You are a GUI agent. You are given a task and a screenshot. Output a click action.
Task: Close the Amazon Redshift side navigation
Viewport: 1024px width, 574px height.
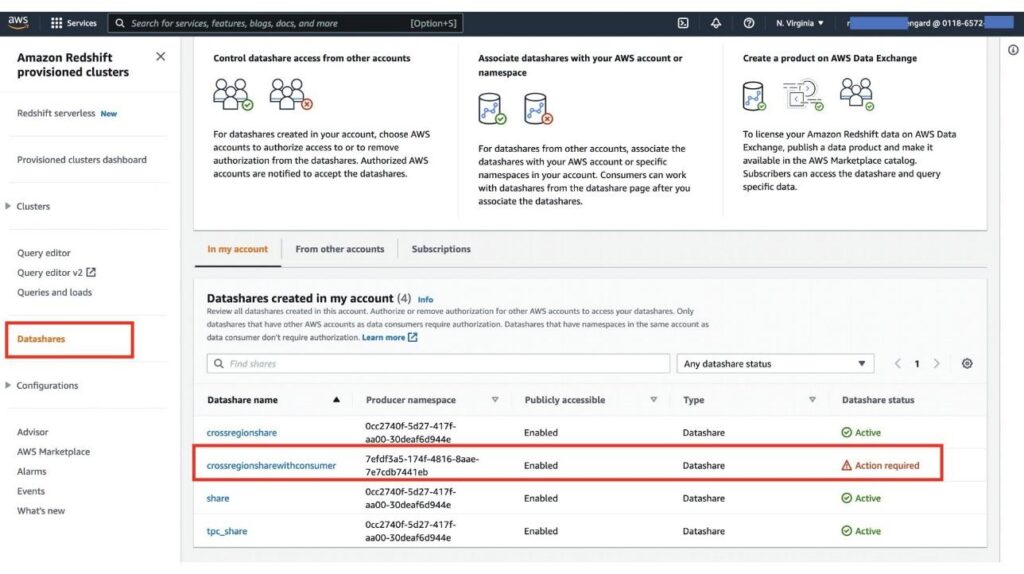pyautogui.click(x=161, y=57)
